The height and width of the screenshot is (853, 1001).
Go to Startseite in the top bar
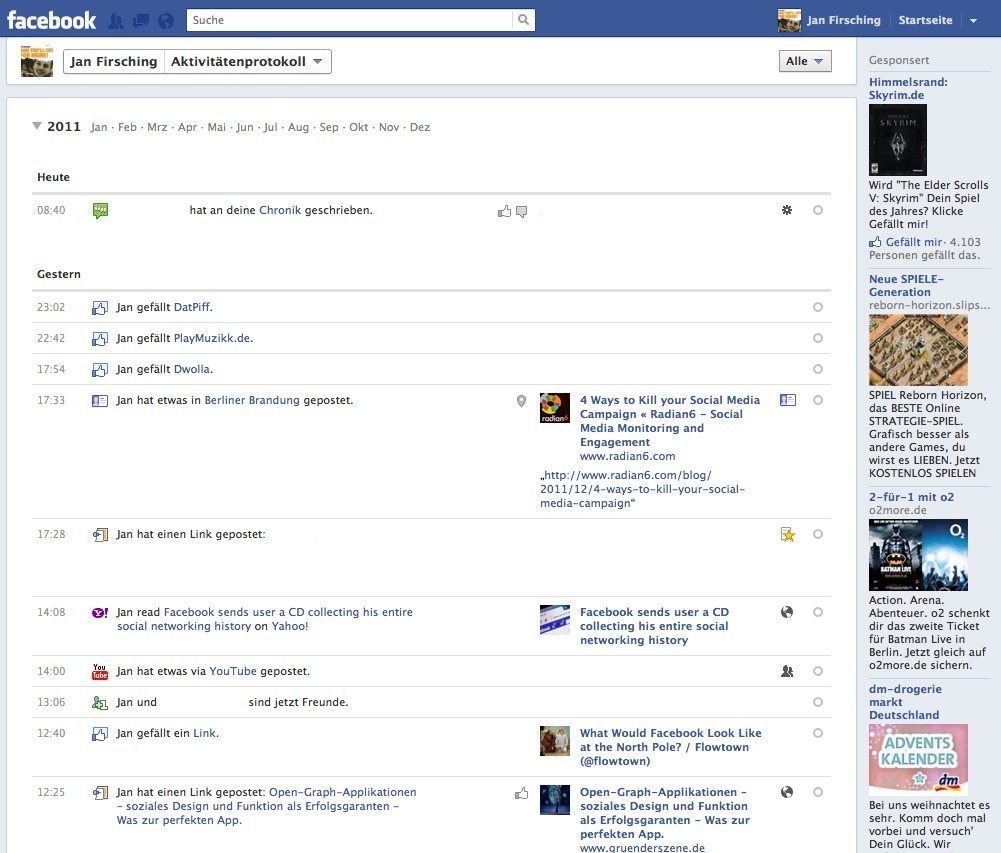tap(925, 20)
